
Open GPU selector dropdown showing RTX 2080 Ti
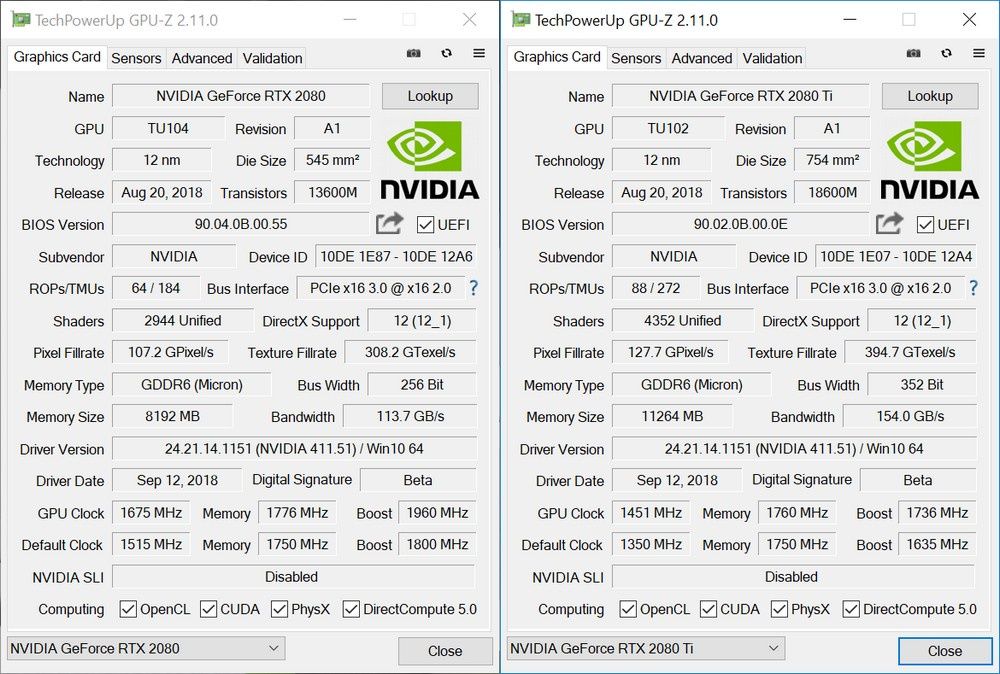click(646, 648)
